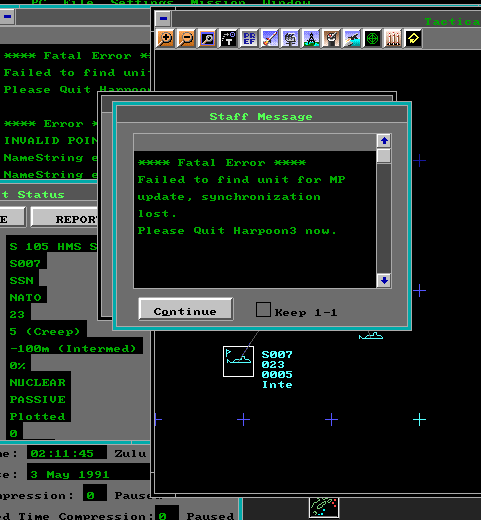Click the speed gauge dial icon

[x=331, y=38]
